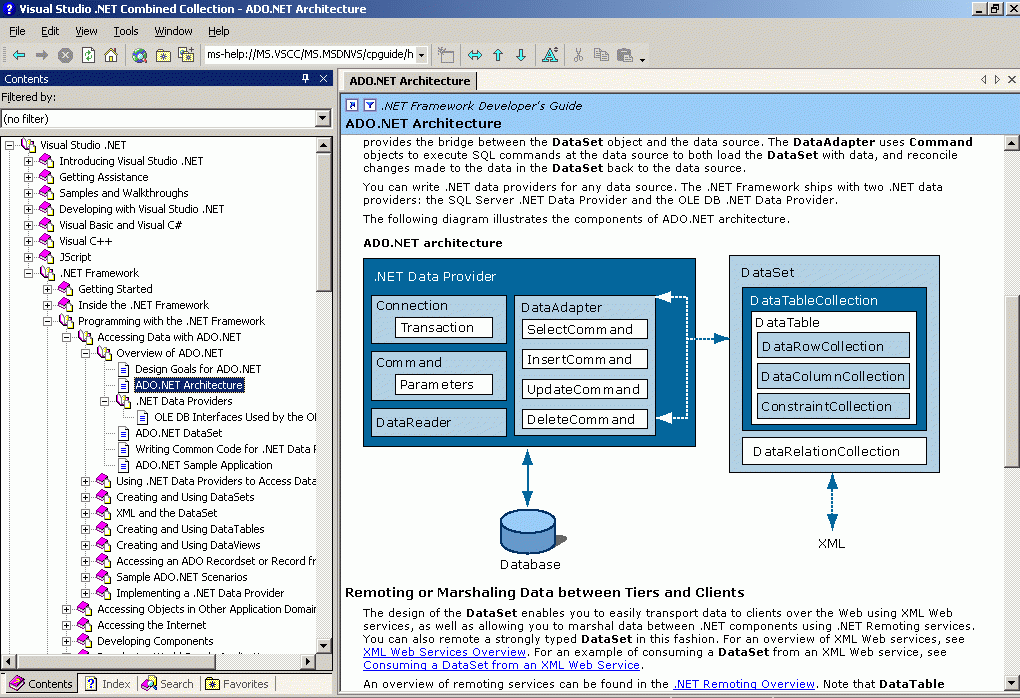Collapse Accessing Data with ADO.NET node

pyautogui.click(x=66, y=337)
